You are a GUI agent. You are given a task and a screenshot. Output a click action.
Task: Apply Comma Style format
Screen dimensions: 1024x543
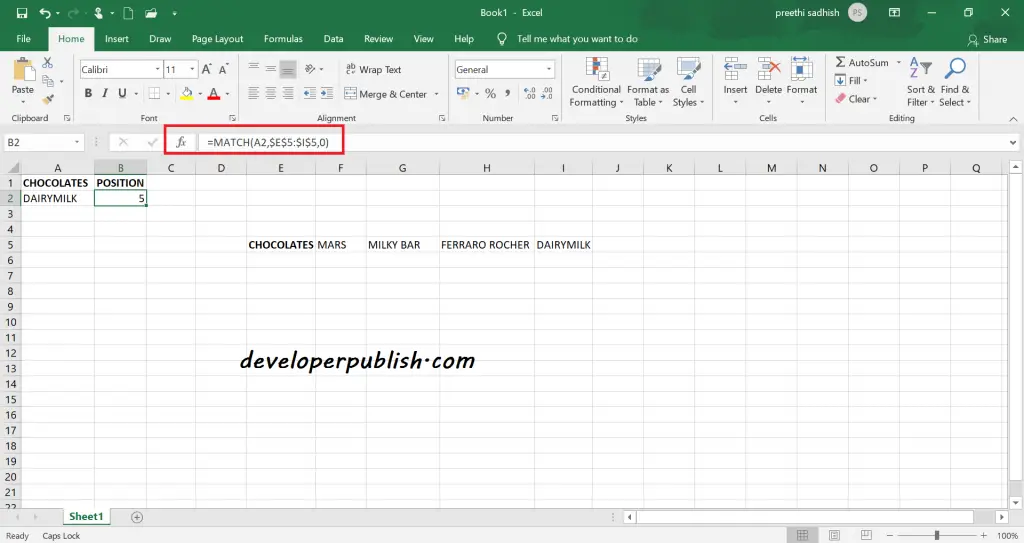point(507,93)
